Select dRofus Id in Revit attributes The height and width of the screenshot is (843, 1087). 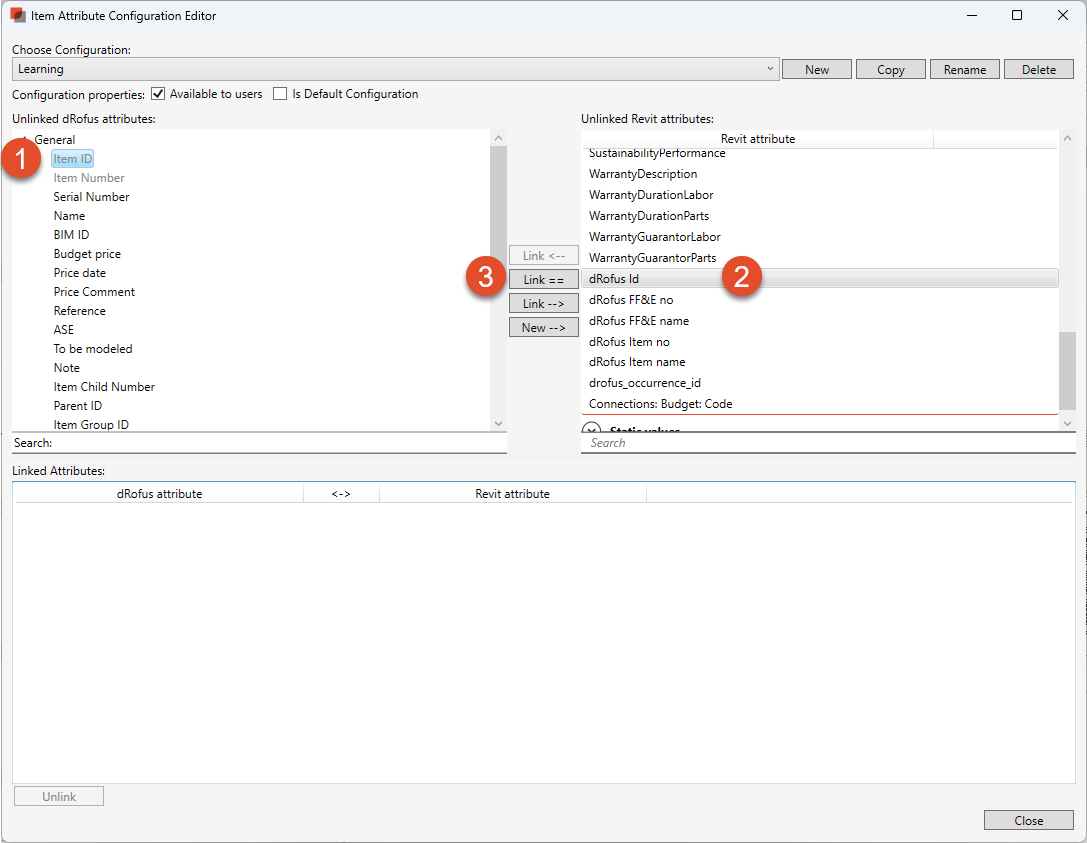(614, 279)
